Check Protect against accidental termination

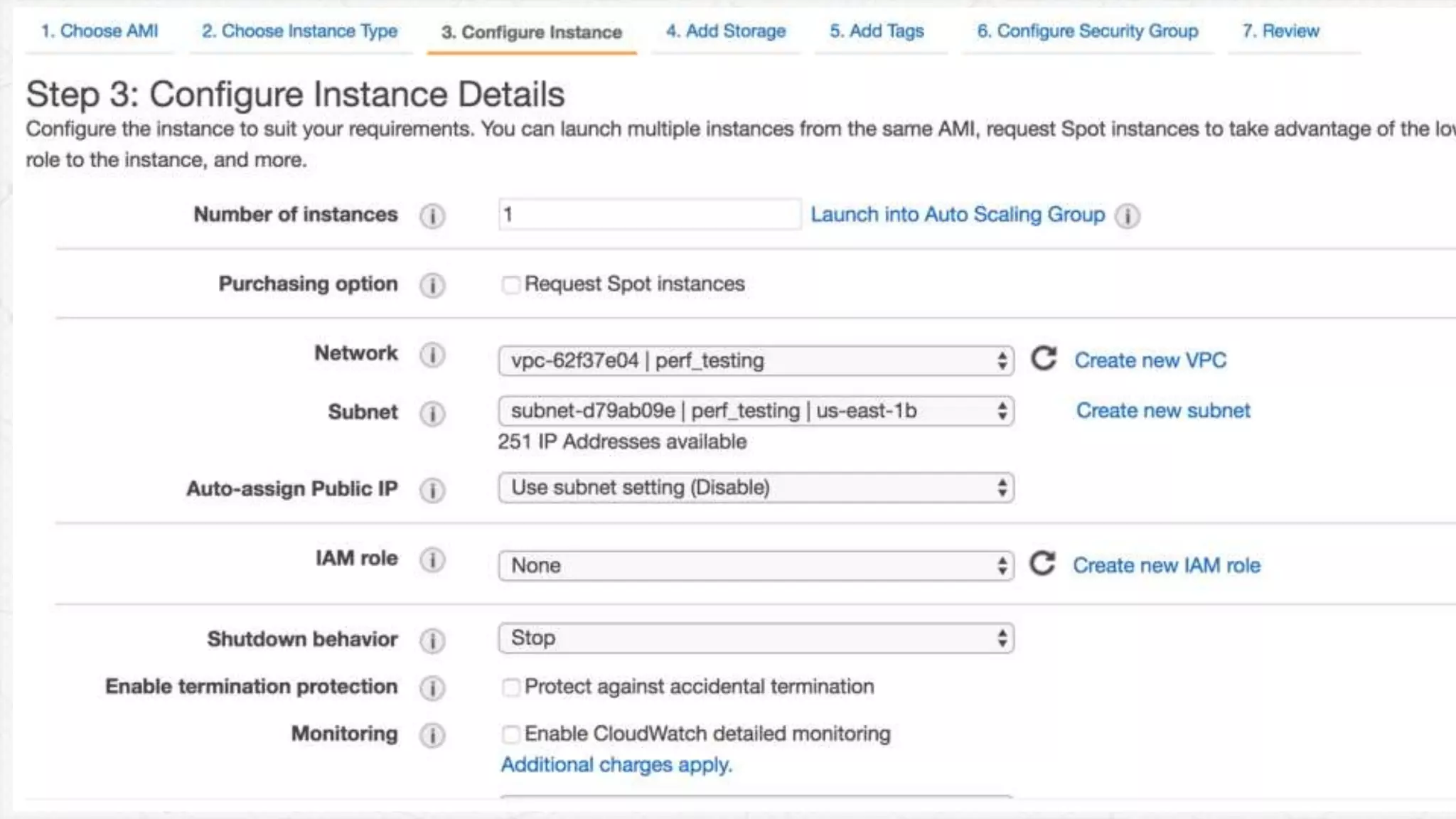[x=510, y=687]
